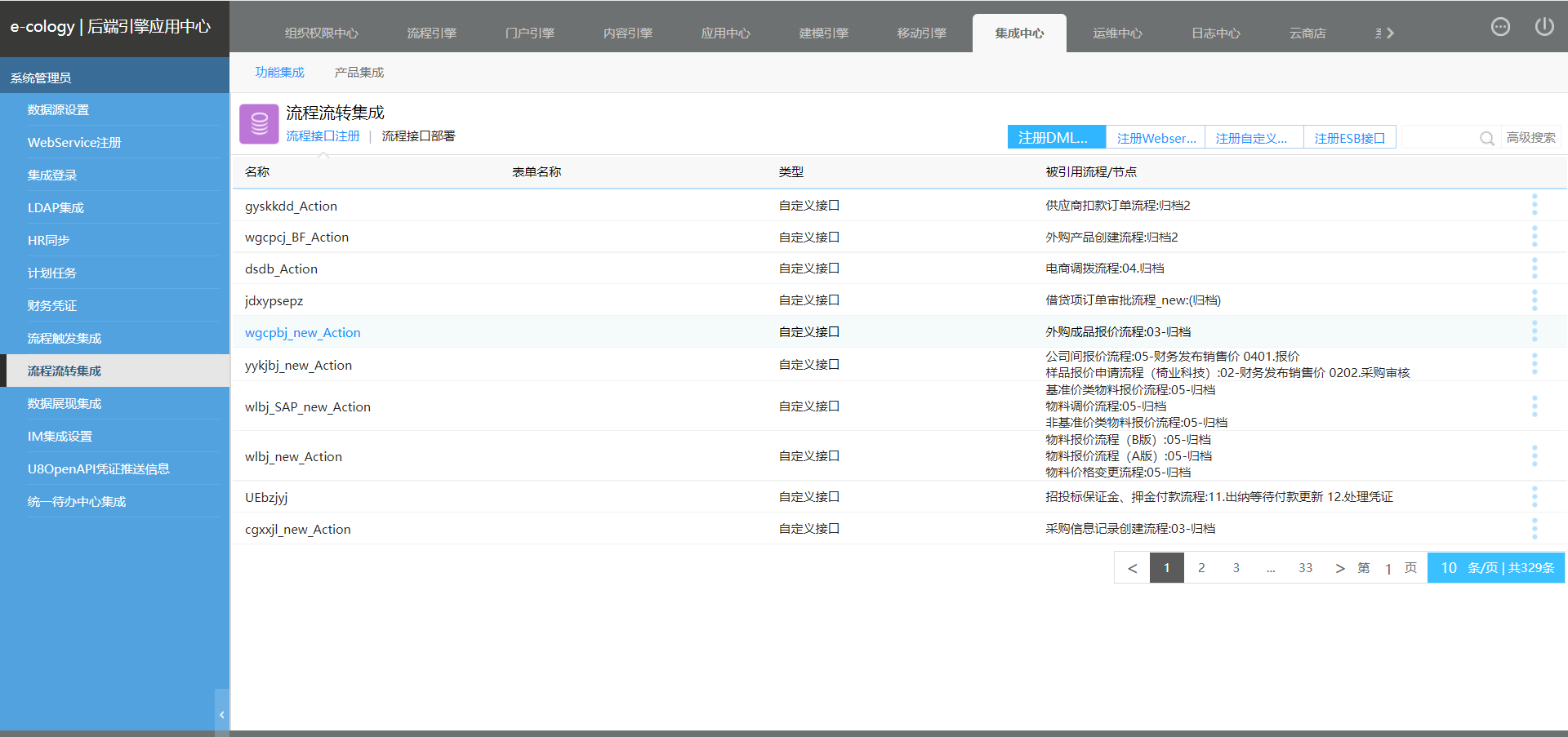Screen dimensions: 1568x737
Task: Click the page number jump field
Action: [x=1388, y=569]
